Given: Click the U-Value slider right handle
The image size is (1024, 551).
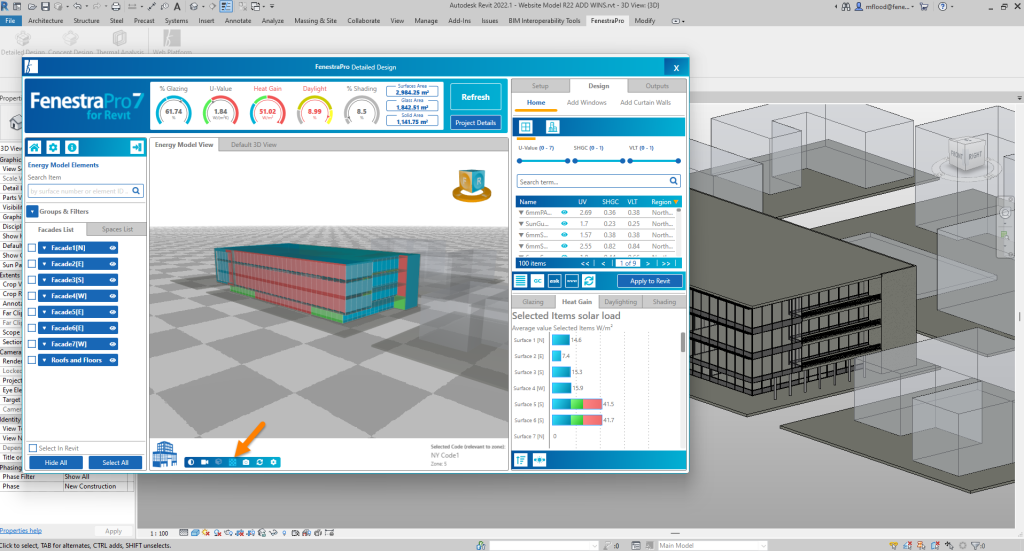Looking at the screenshot, I should point(567,161).
